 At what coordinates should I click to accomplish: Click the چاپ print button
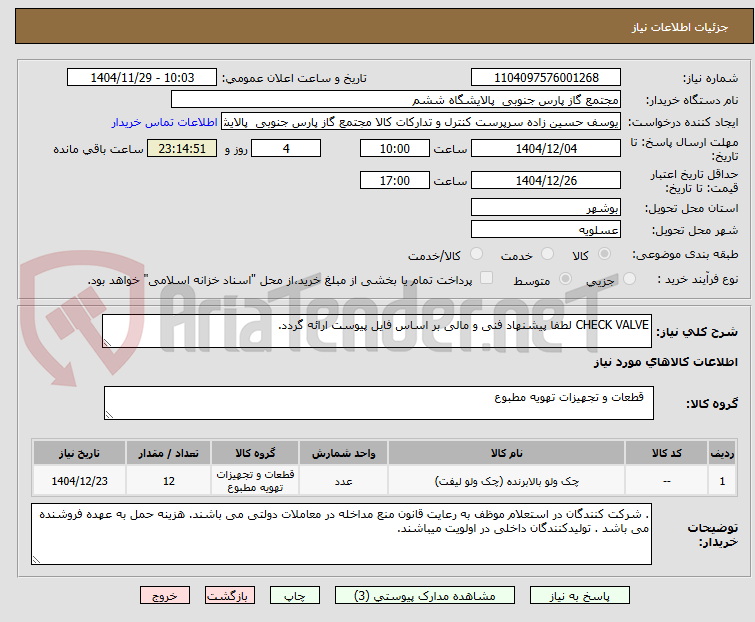click(295, 596)
